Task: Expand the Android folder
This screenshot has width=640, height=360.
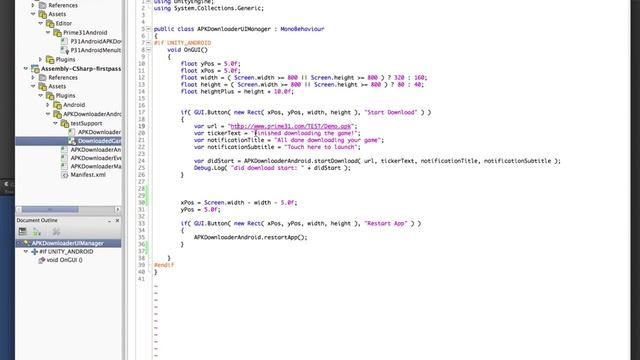Action: coord(48,105)
